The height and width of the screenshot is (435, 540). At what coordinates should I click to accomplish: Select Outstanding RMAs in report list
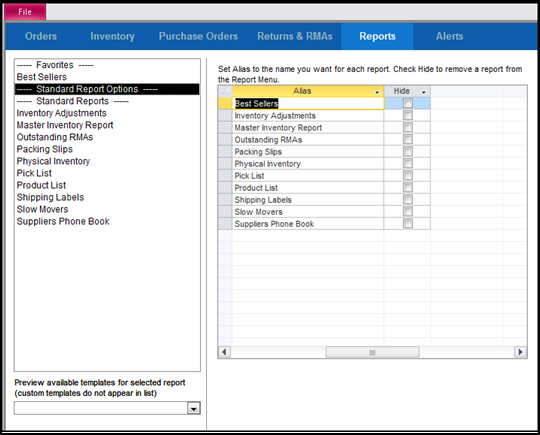(x=55, y=137)
